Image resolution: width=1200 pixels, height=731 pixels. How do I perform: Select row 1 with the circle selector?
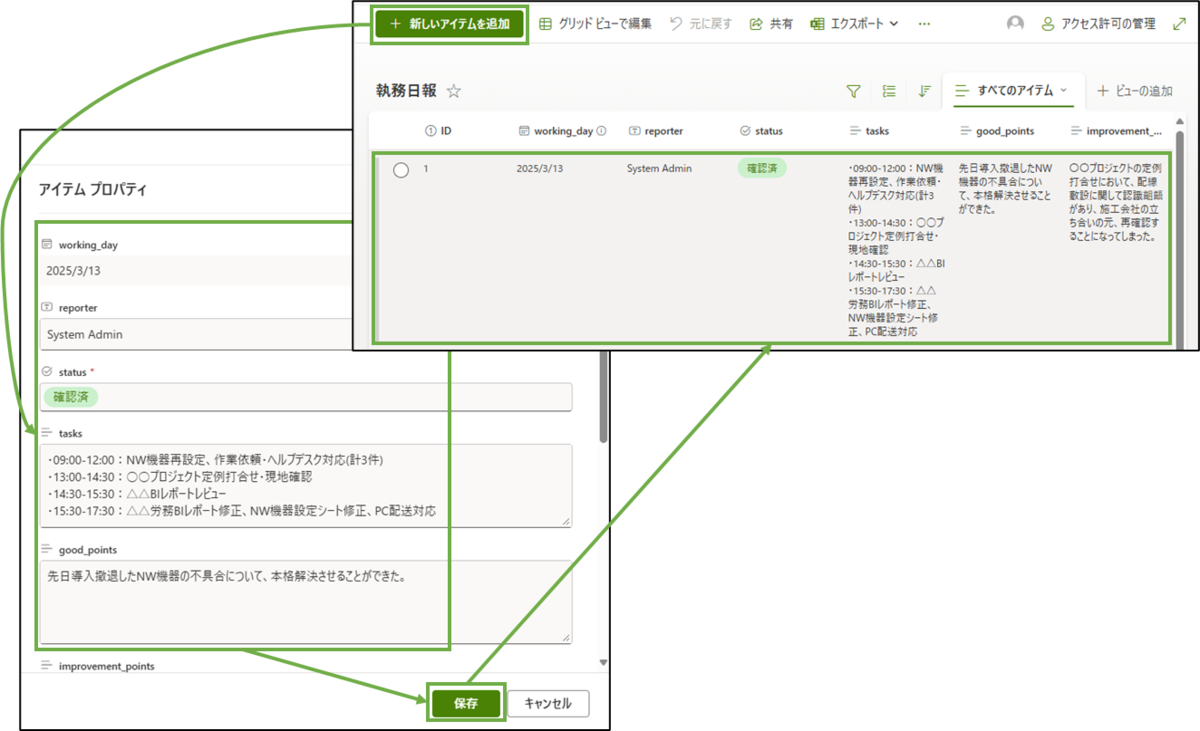[x=401, y=170]
